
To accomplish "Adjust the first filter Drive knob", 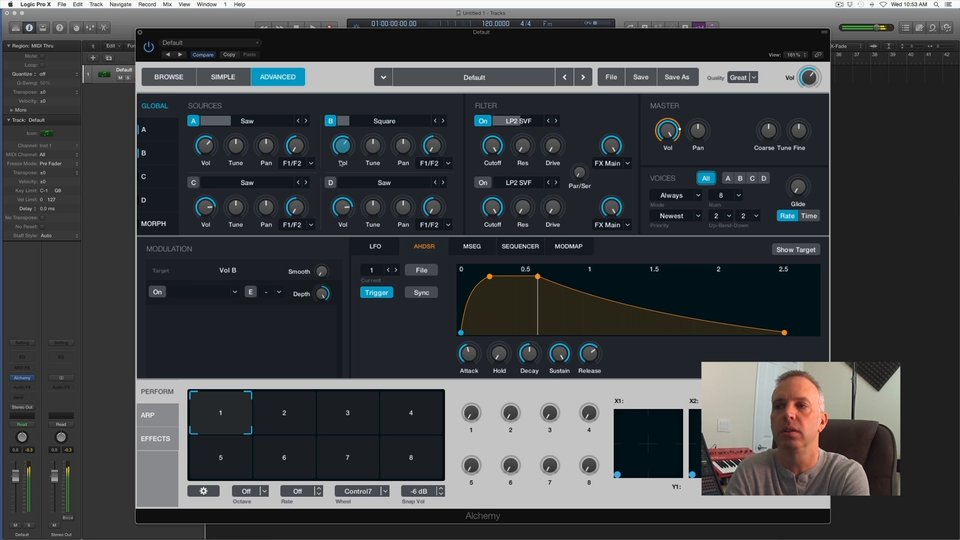I will pyautogui.click(x=552, y=146).
